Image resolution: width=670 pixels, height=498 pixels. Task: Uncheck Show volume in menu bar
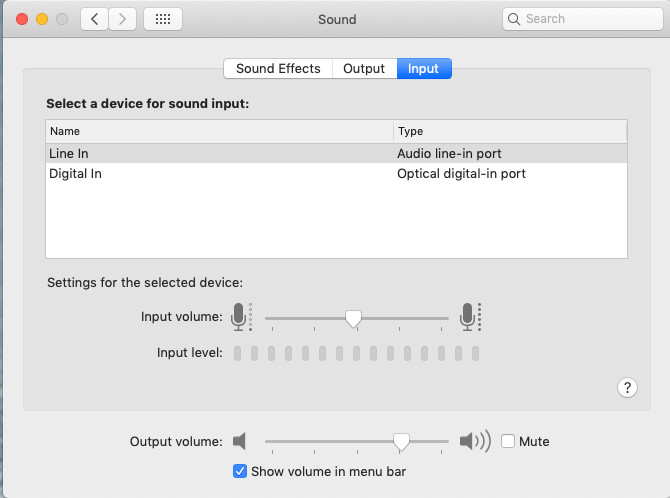[x=240, y=471]
